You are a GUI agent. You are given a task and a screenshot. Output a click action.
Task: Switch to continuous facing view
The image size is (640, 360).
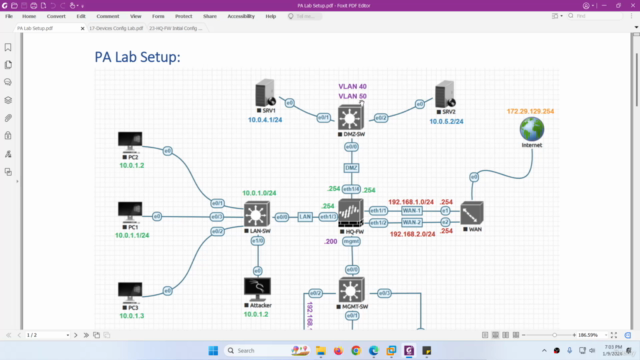coord(516,335)
